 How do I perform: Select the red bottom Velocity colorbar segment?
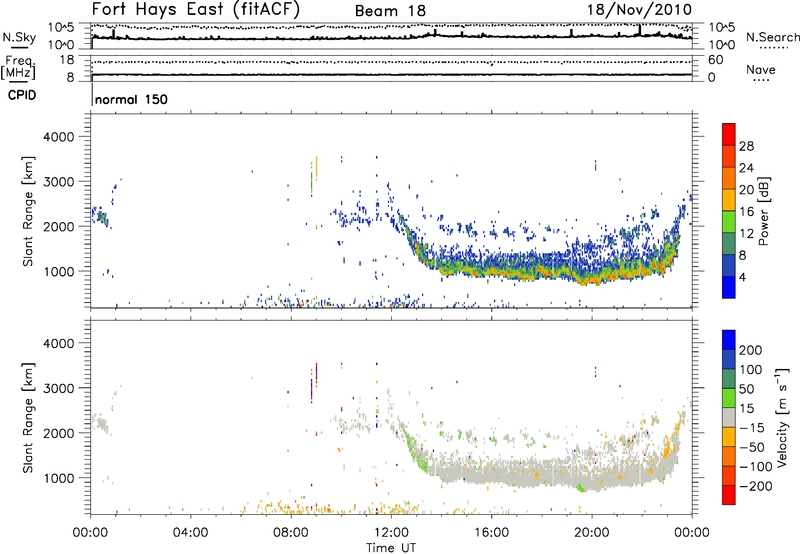[729, 495]
